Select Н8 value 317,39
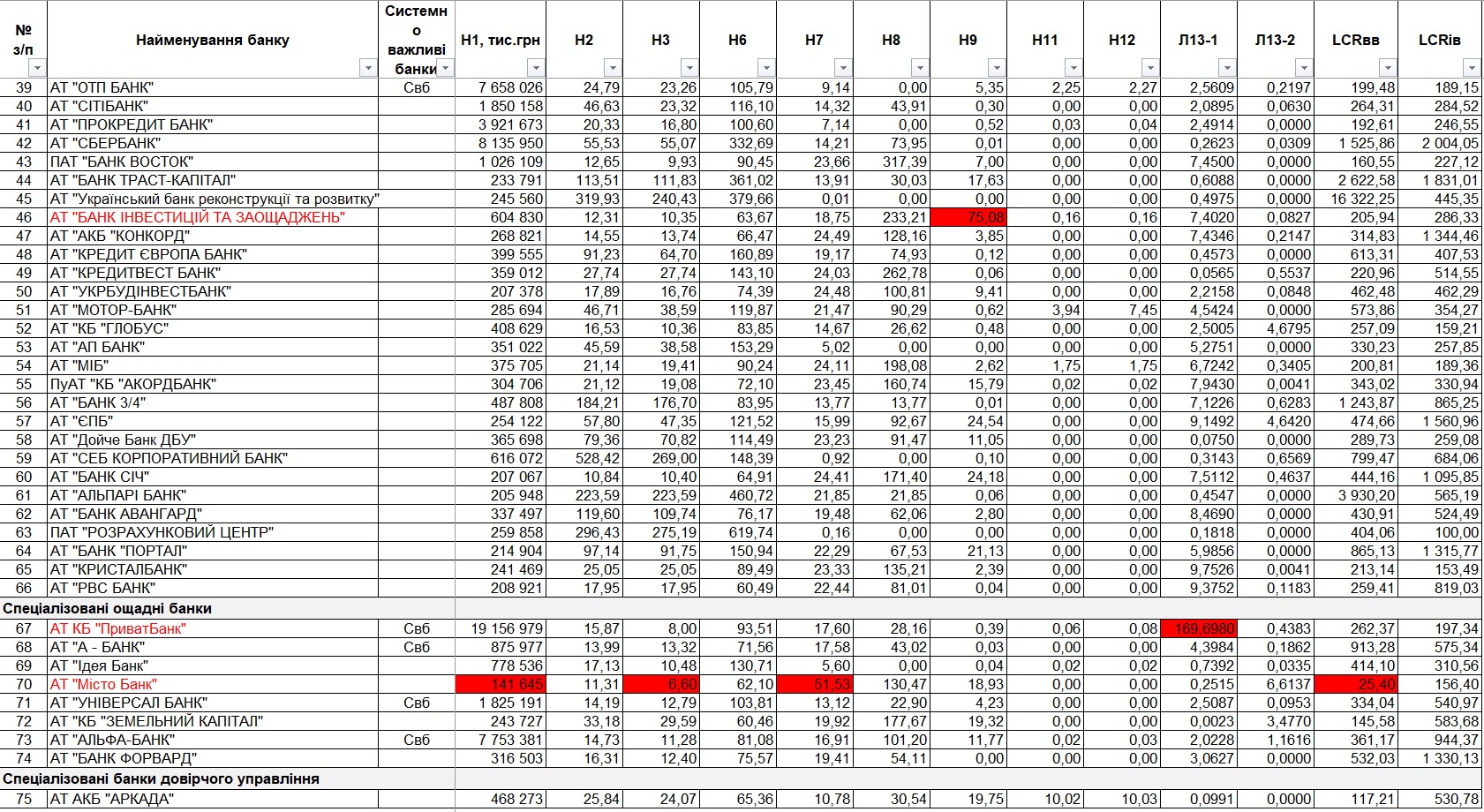The height and width of the screenshot is (812, 1484). pos(905,162)
